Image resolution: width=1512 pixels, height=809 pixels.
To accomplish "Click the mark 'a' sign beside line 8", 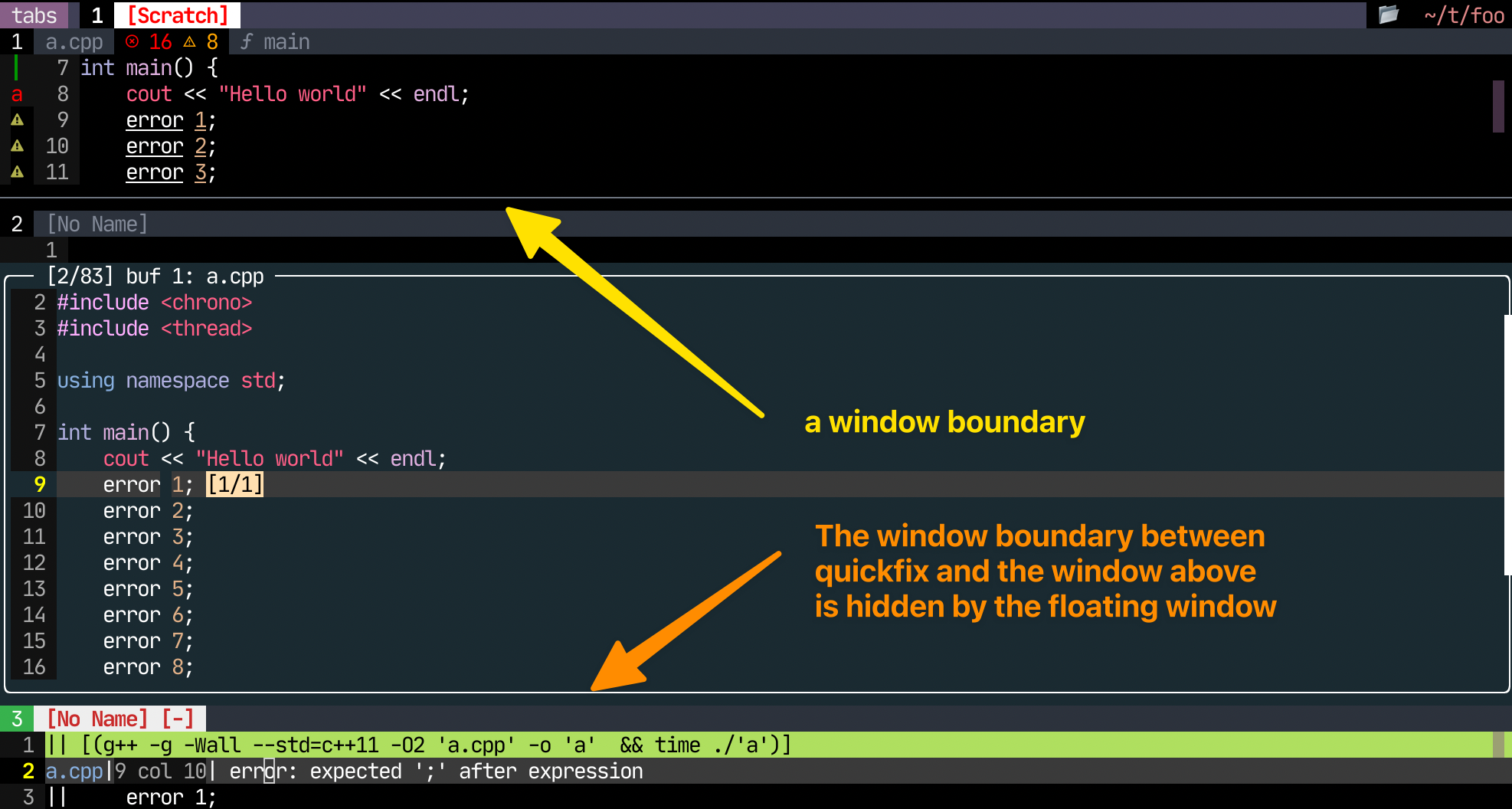I will [16, 93].
